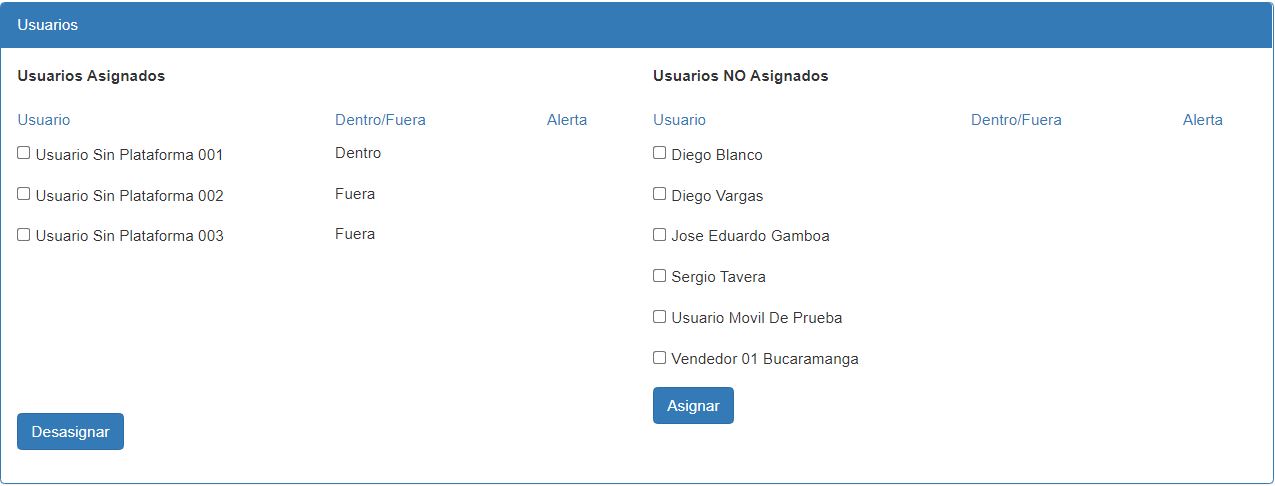Click Dentro/Fuera header in unassigned users list

(x=1016, y=120)
